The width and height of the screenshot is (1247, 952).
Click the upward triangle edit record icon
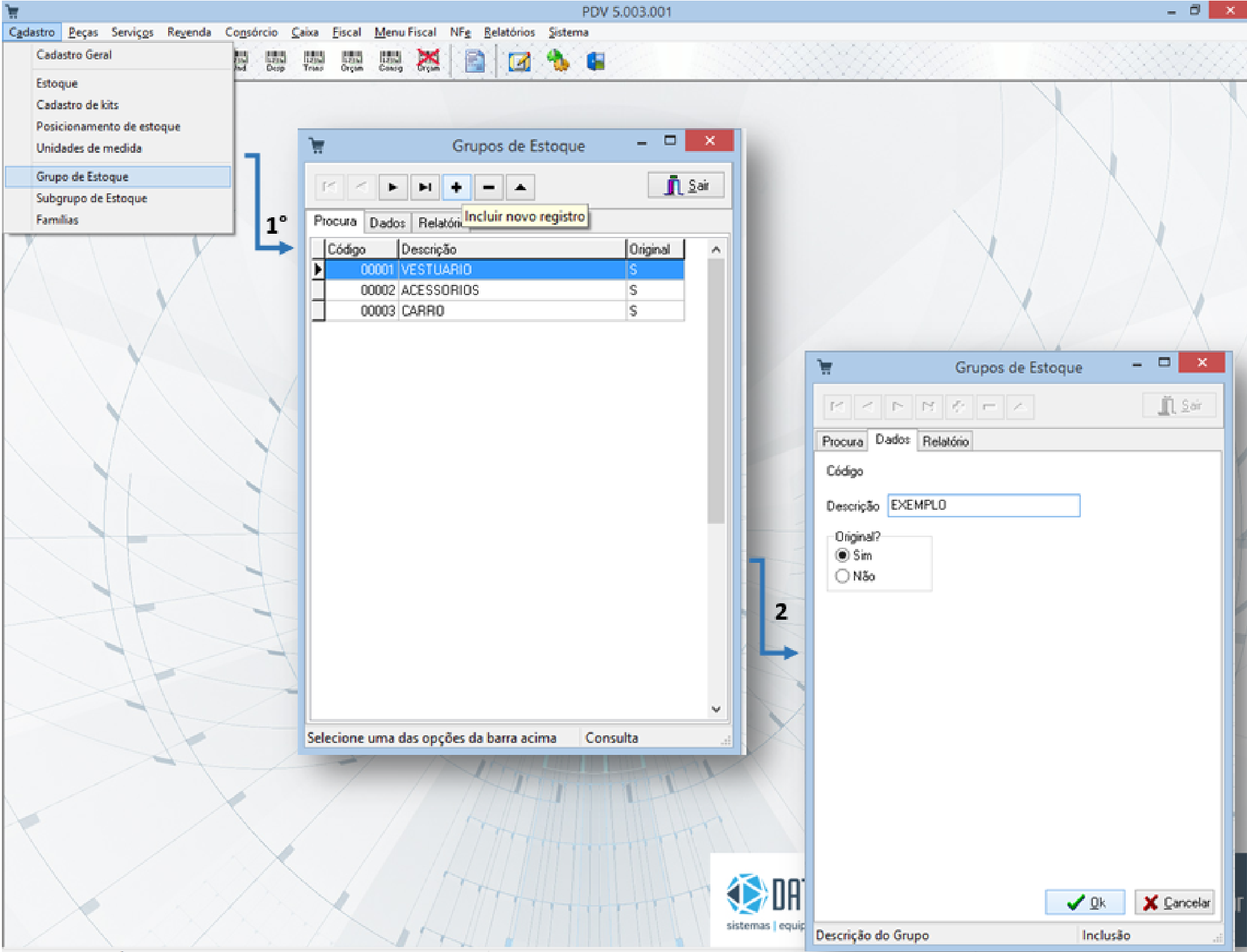(520, 187)
